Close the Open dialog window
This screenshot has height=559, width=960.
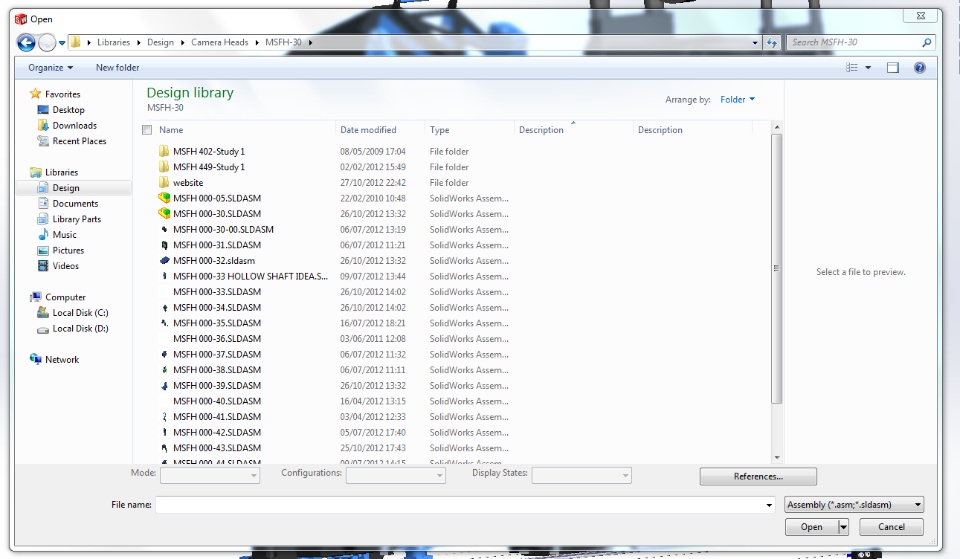click(920, 16)
